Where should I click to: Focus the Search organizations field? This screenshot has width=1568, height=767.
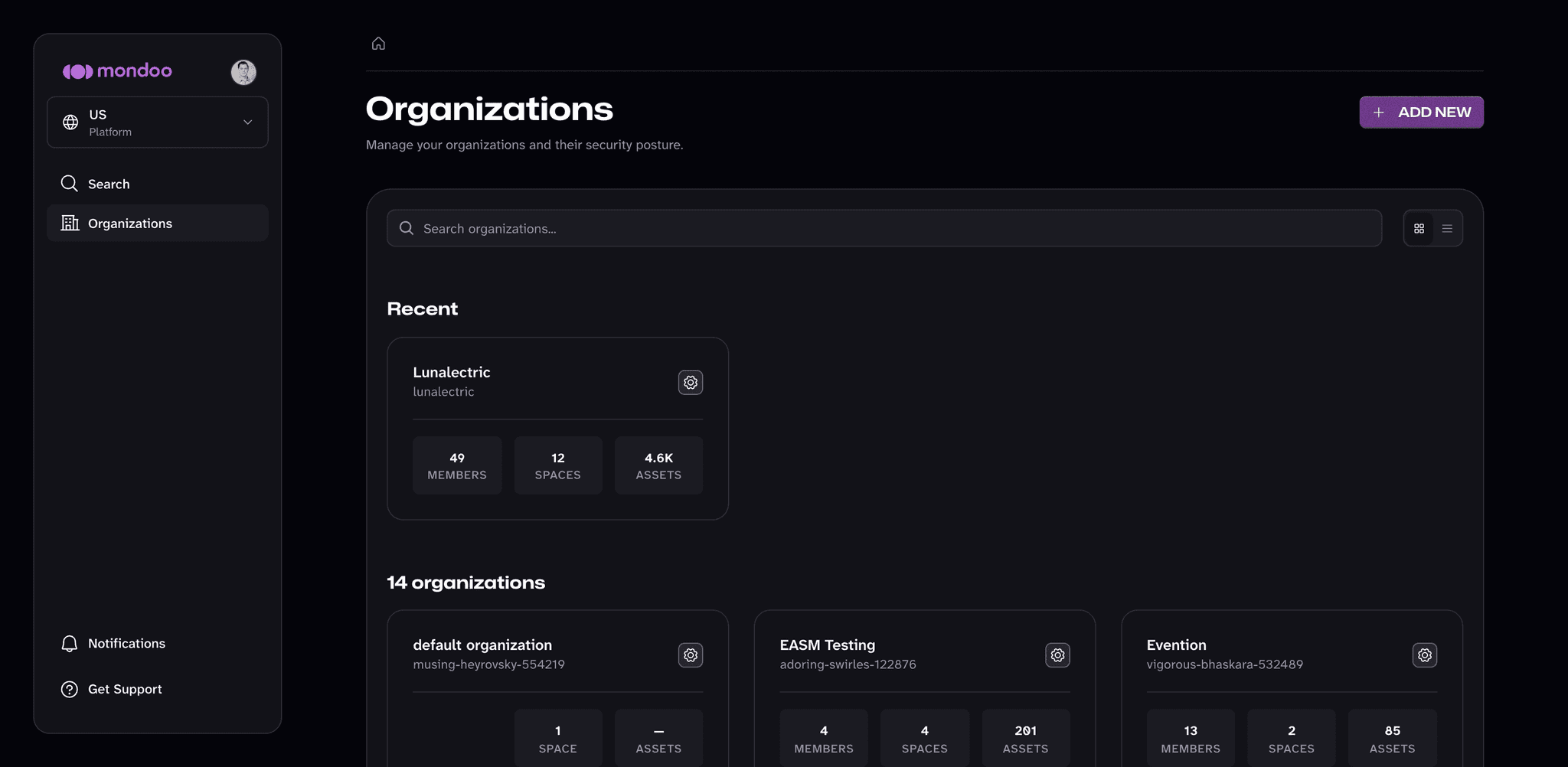click(884, 228)
